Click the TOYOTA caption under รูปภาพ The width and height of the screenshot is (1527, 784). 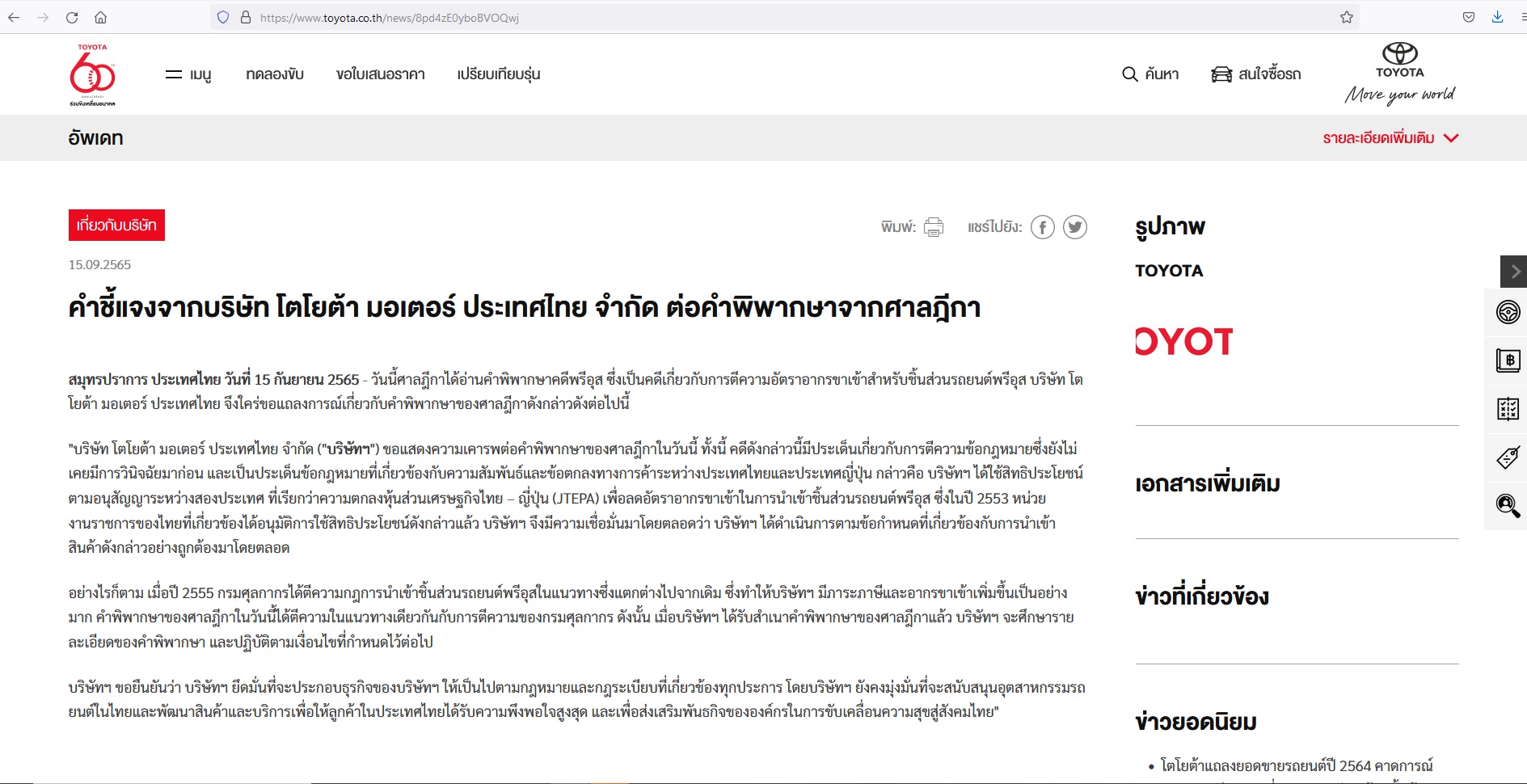click(1169, 271)
